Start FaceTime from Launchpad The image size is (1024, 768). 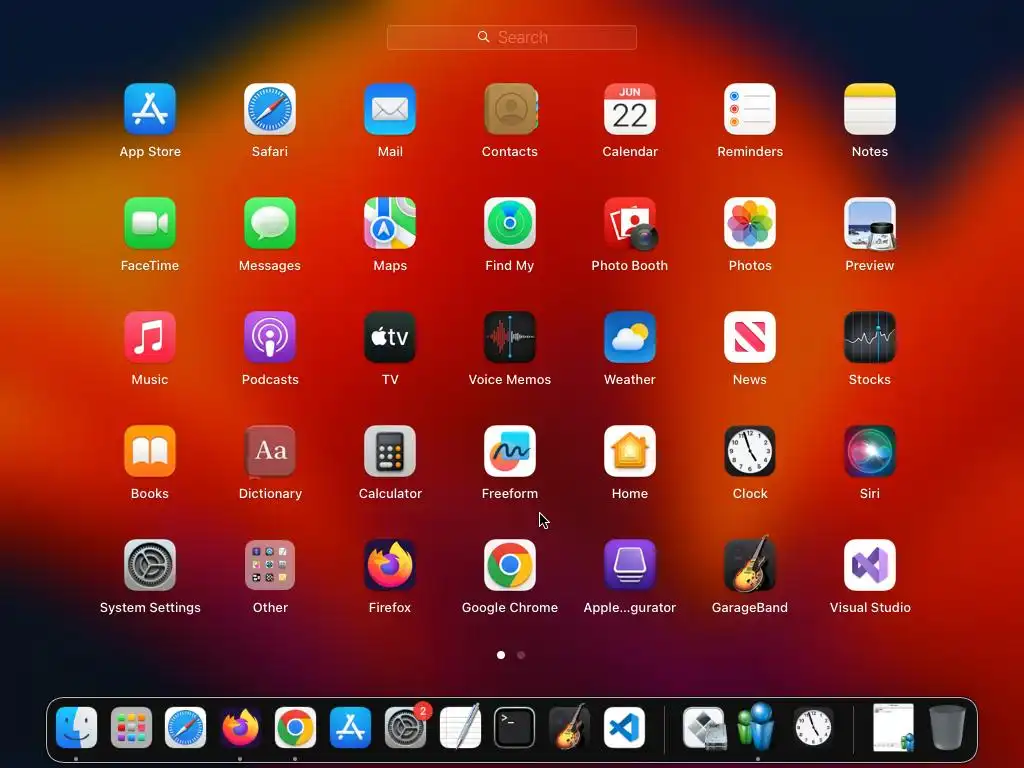pos(150,223)
